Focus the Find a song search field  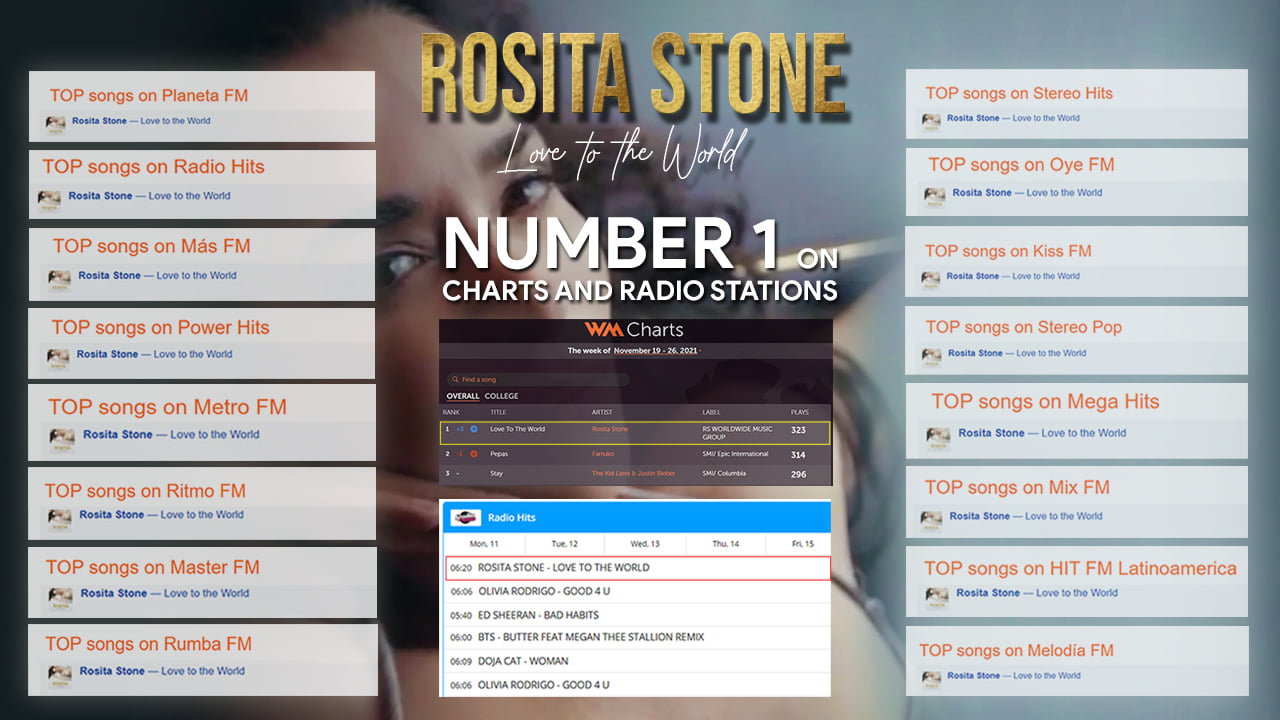pyautogui.click(x=538, y=380)
